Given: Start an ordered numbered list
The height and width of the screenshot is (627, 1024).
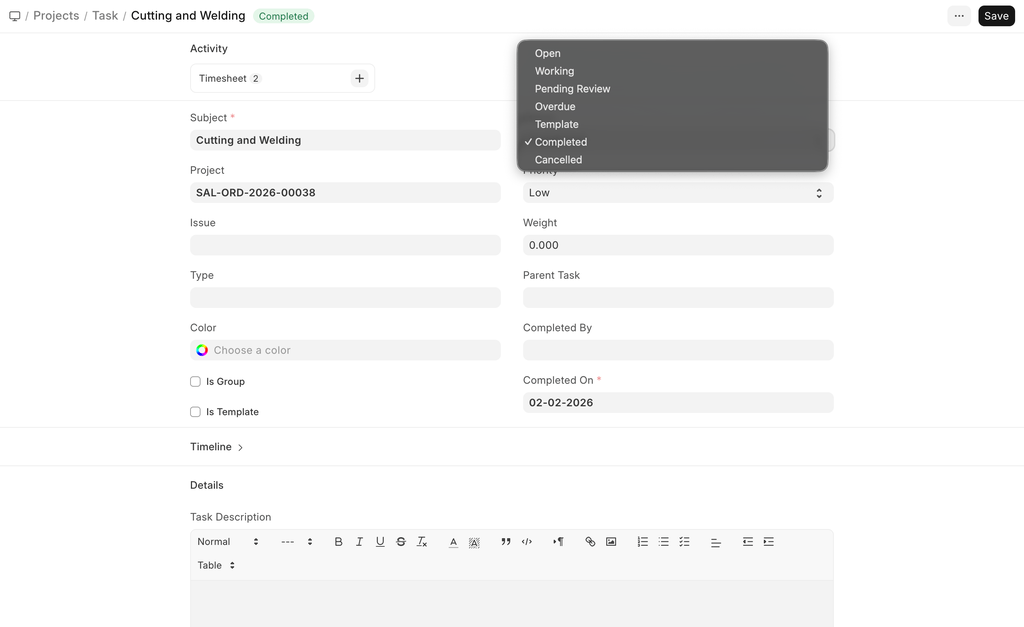Looking at the screenshot, I should pos(643,542).
